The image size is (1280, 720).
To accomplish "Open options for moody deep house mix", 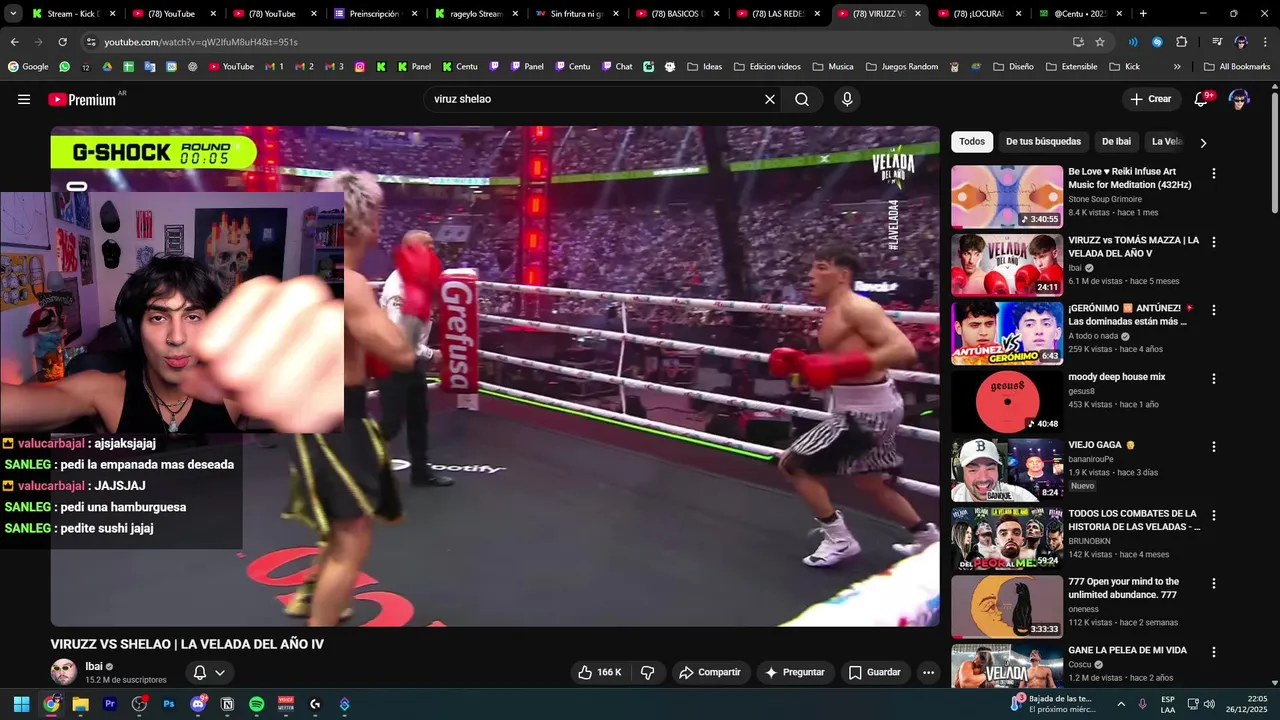I will tap(1214, 379).
